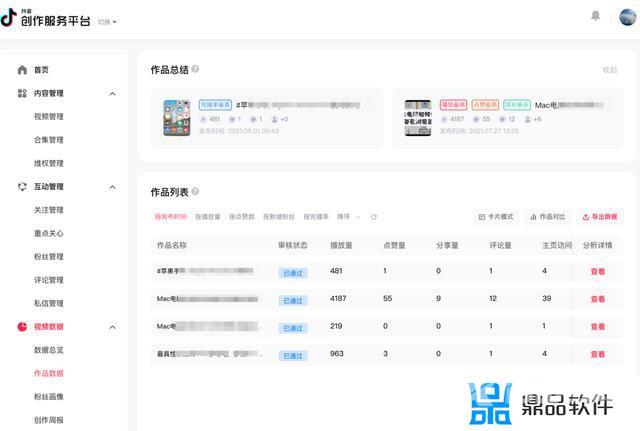640x431 pixels.
Task: Click the home icon in sidebar
Action: [x=22, y=70]
